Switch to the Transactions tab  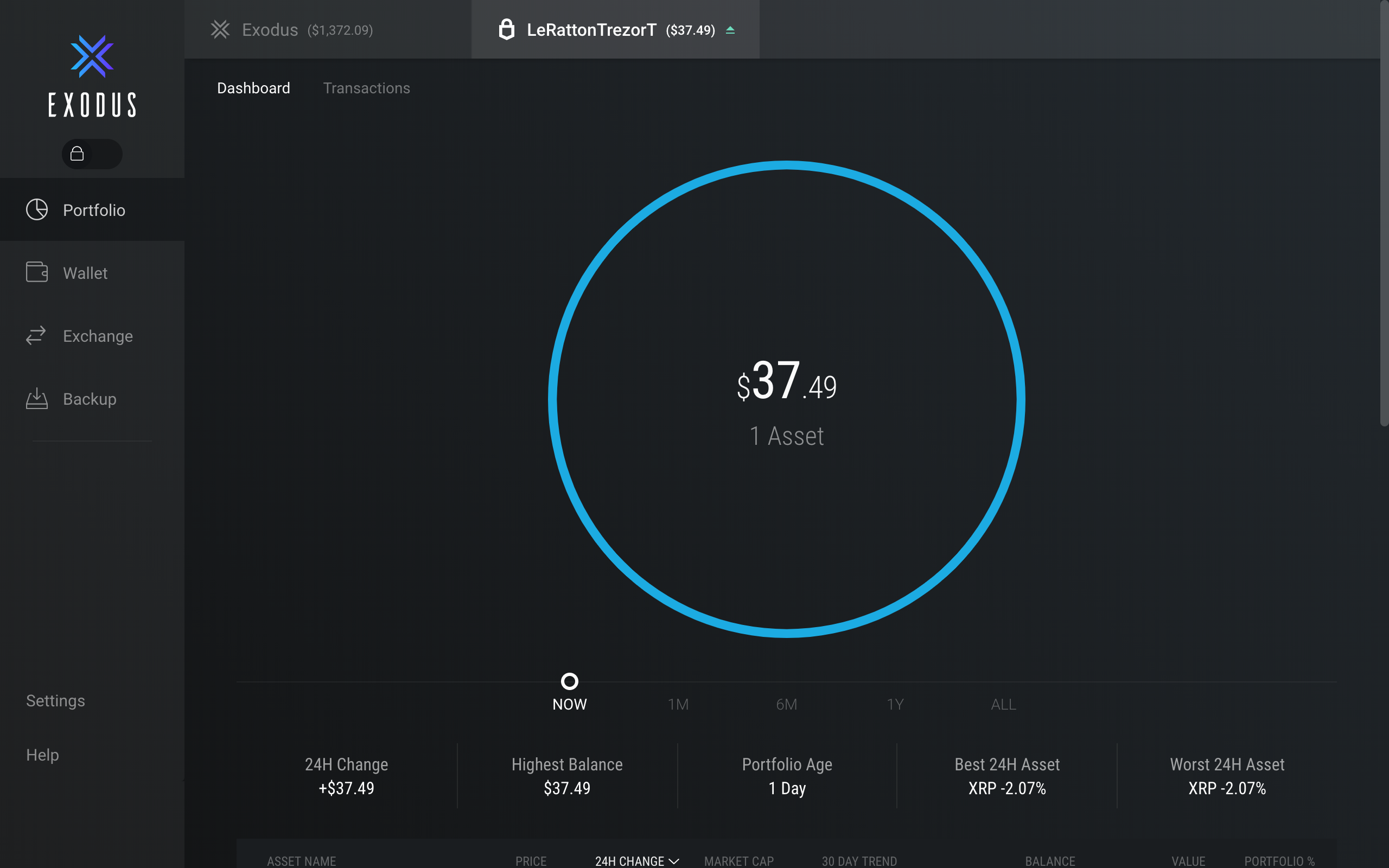(x=366, y=88)
